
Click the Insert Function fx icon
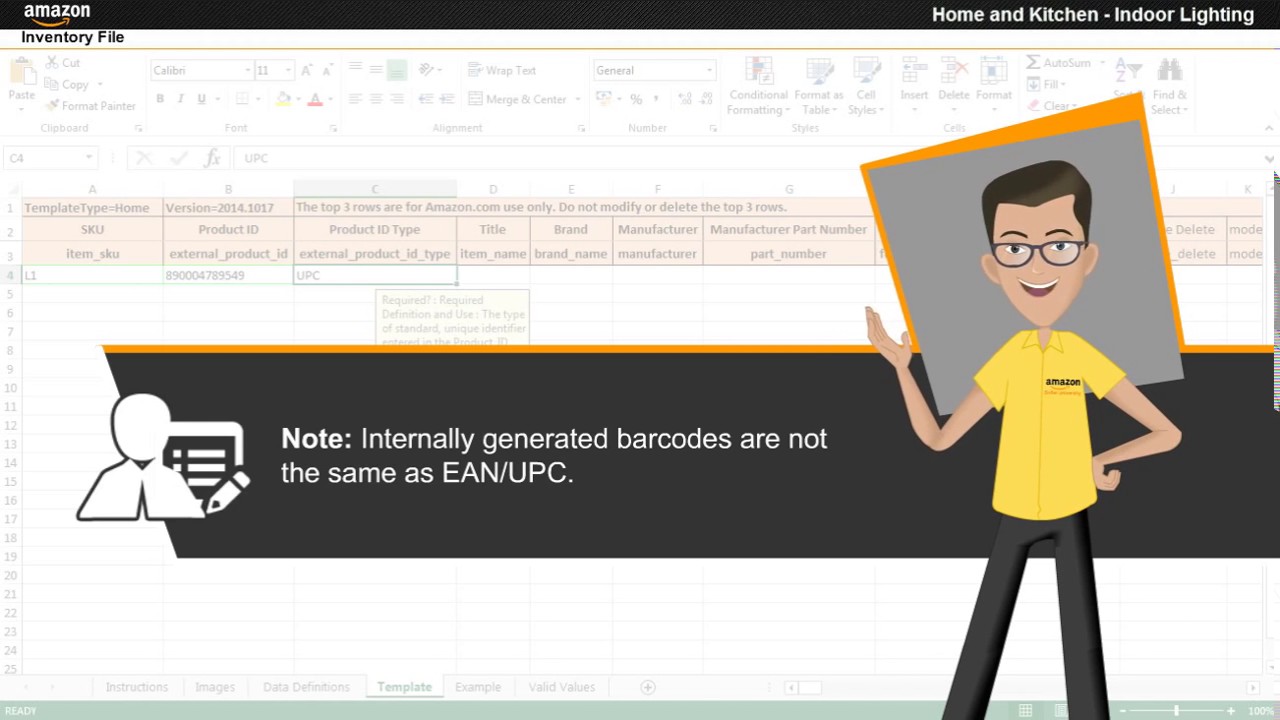[x=212, y=158]
